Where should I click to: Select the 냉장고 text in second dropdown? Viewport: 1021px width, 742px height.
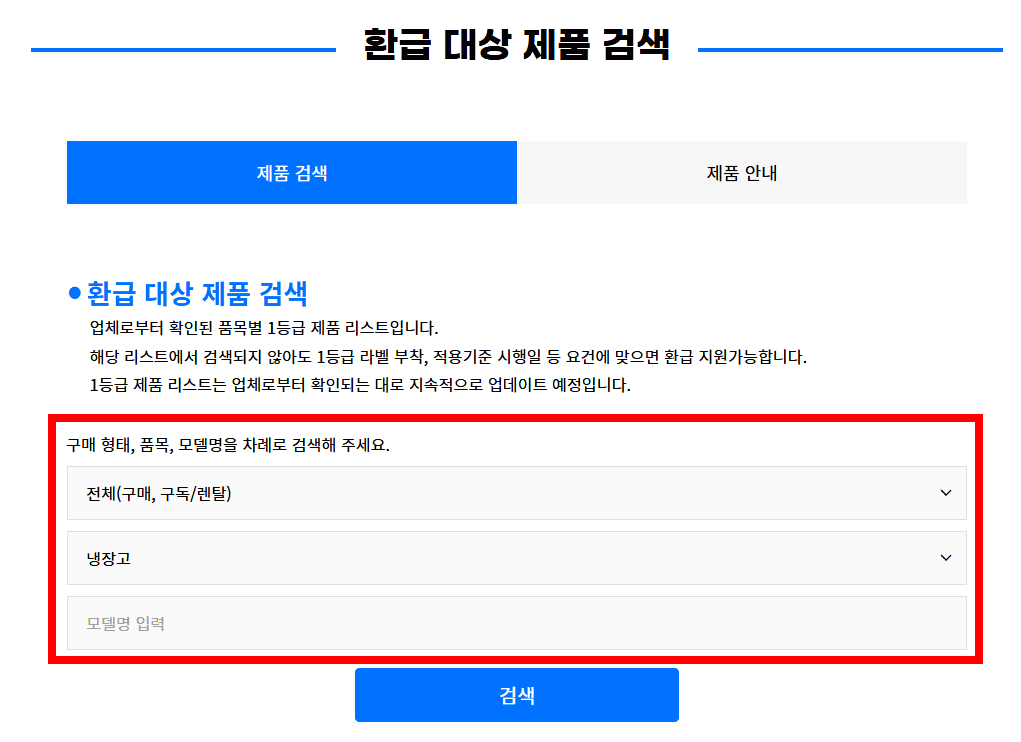[109, 558]
